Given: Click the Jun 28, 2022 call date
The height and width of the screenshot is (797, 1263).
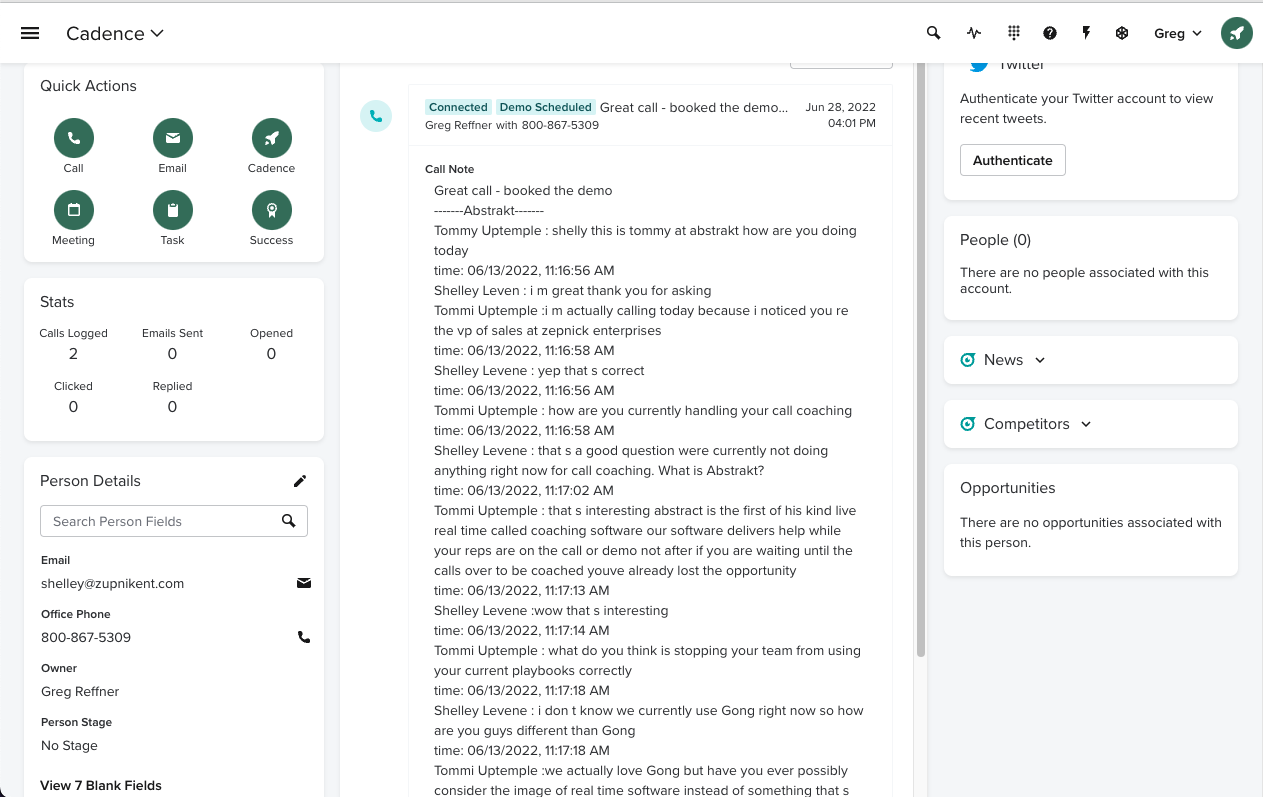Looking at the screenshot, I should point(840,107).
